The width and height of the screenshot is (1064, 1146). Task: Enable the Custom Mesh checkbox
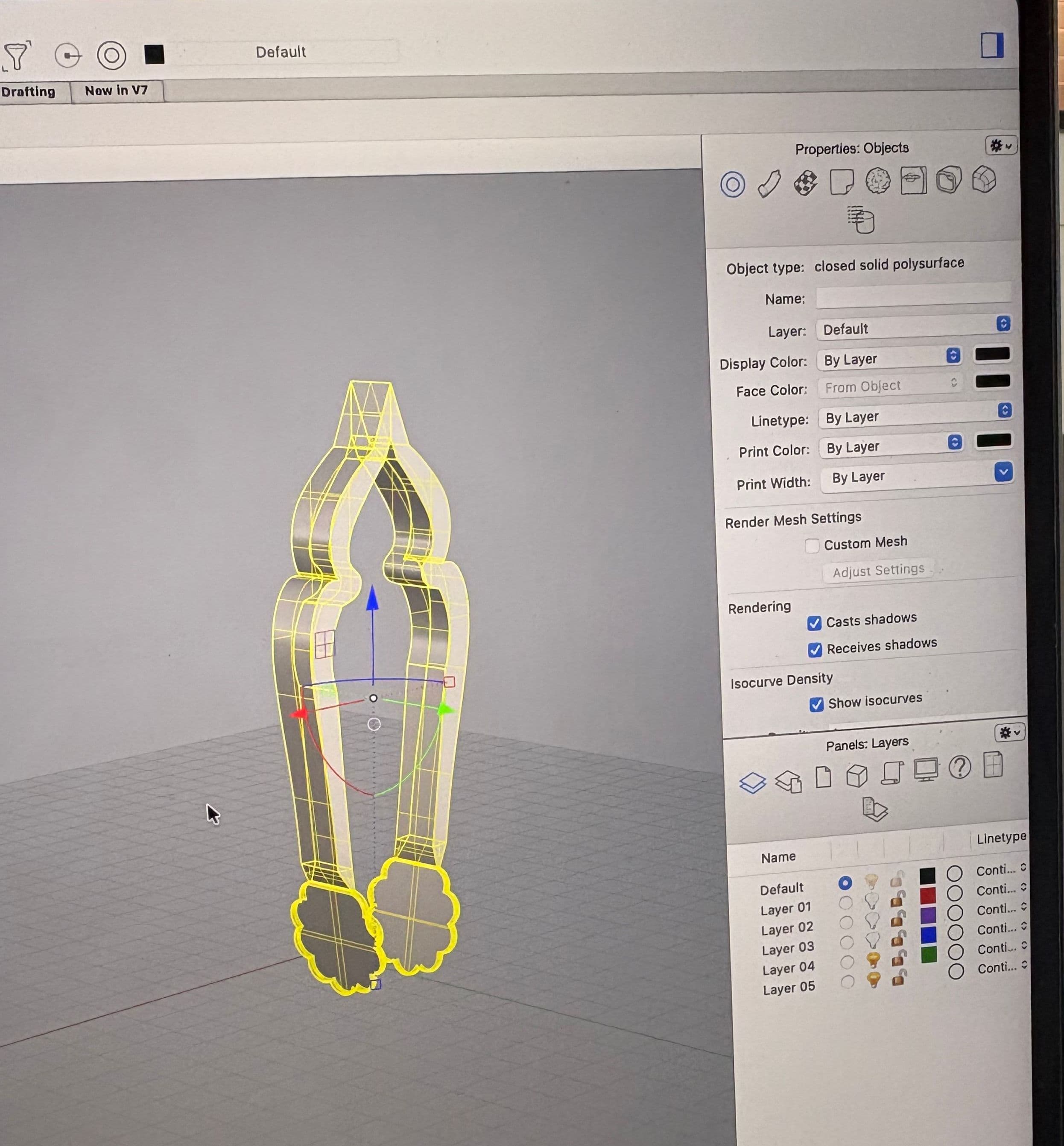point(812,545)
